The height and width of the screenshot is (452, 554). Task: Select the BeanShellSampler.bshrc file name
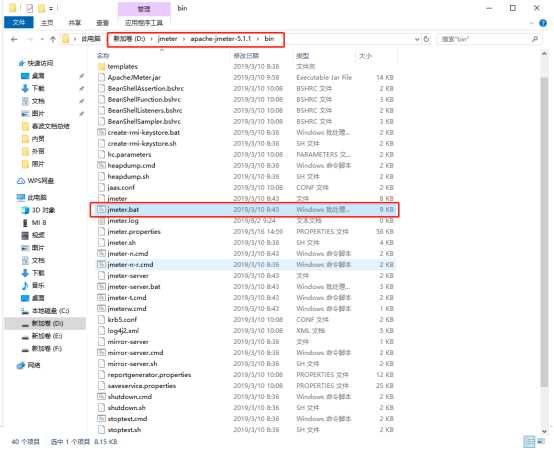click(144, 122)
